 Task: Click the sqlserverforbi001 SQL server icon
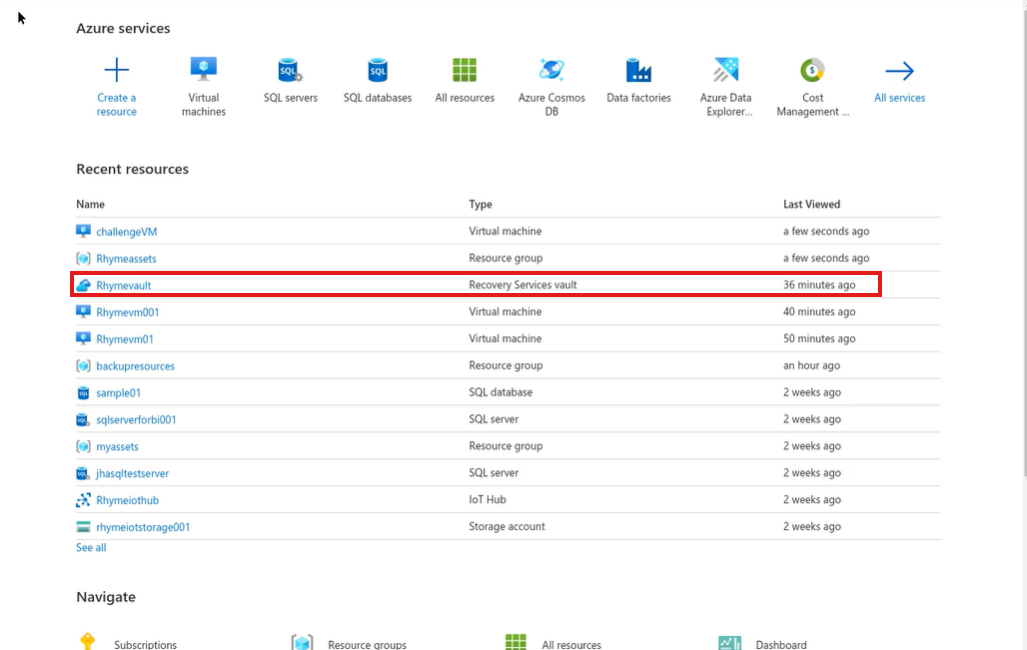point(83,419)
